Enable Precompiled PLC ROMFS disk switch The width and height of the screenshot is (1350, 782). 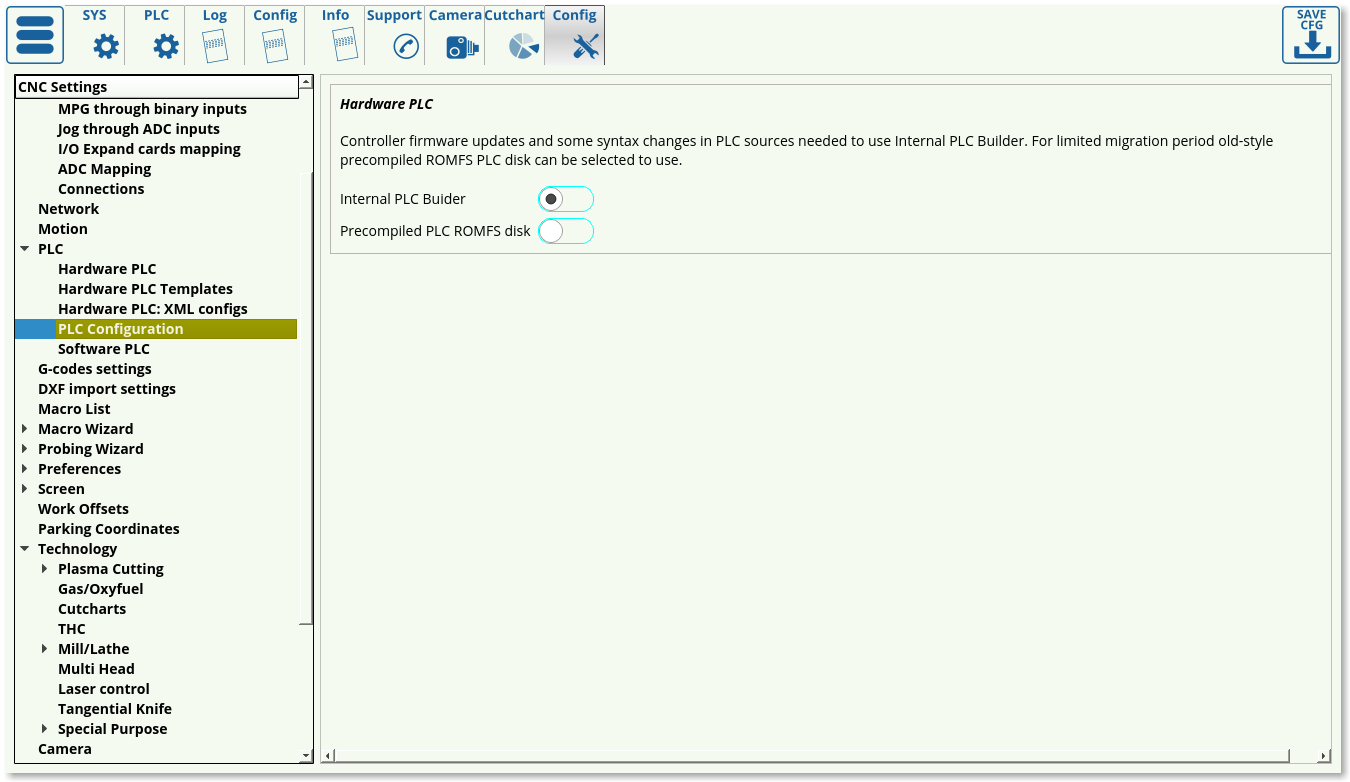(565, 231)
